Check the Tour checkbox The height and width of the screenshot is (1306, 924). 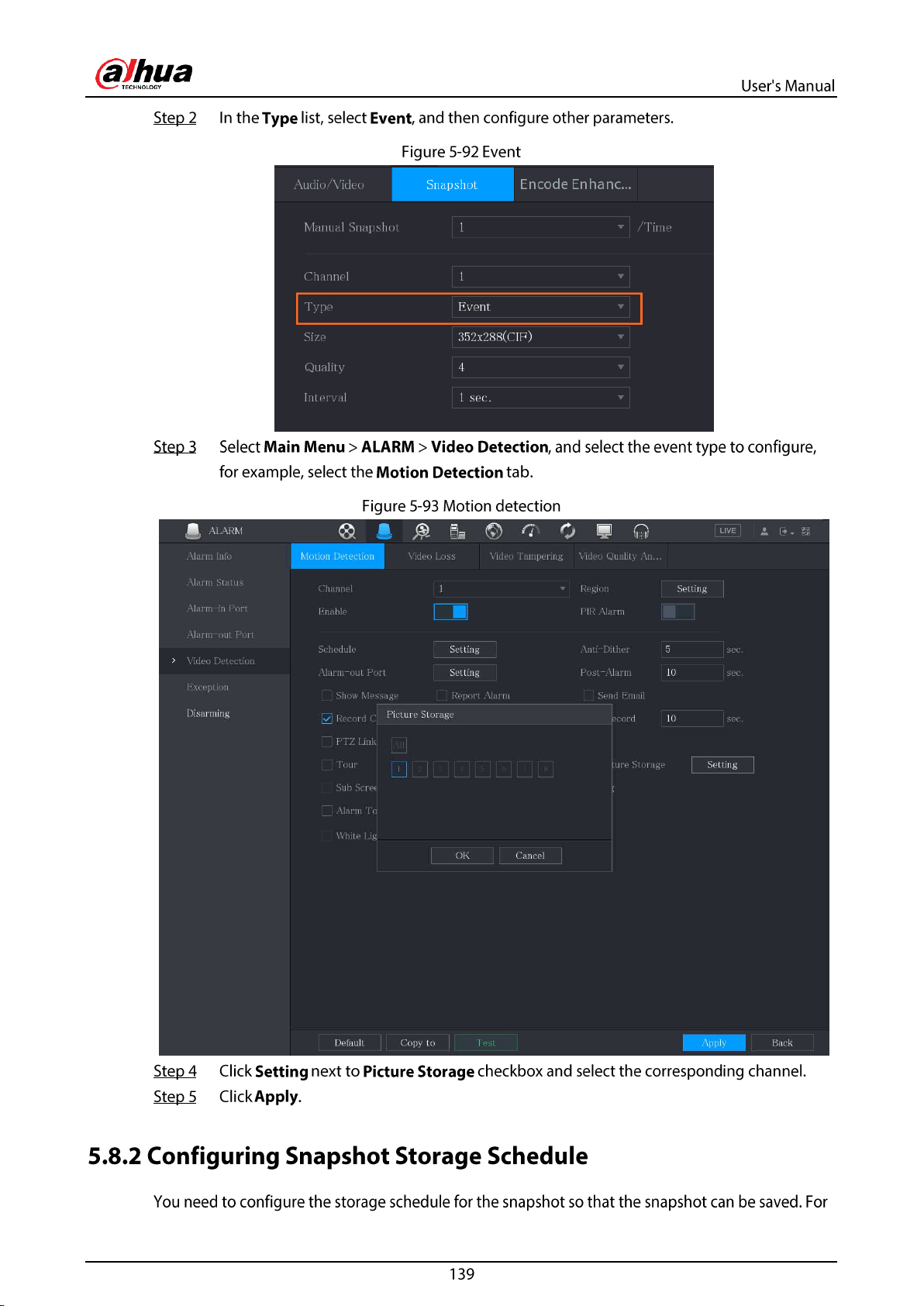(x=327, y=764)
